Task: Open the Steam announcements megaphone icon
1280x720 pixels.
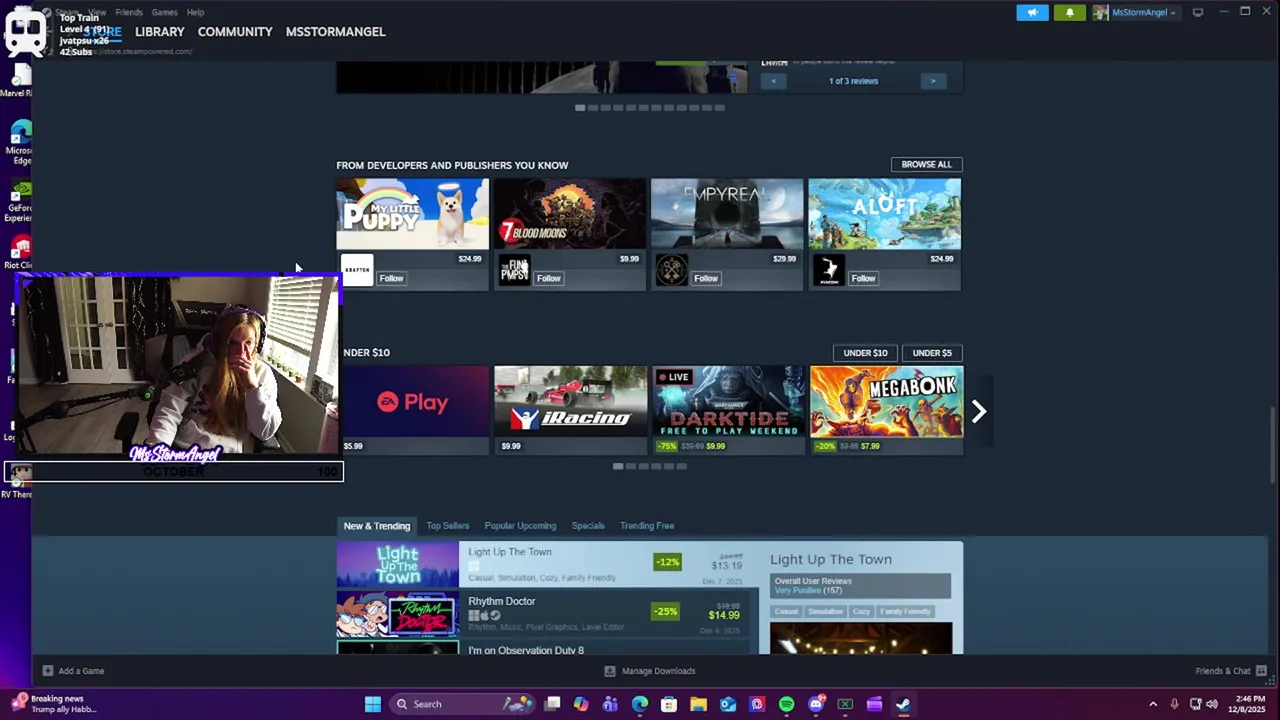Action: pos(1033,12)
